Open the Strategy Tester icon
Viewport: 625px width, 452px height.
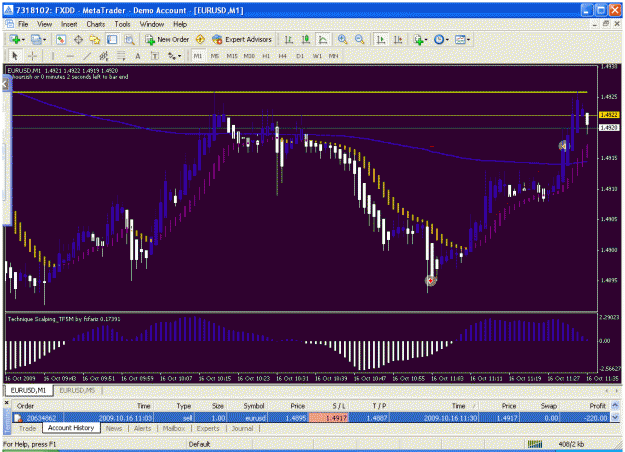(x=129, y=39)
